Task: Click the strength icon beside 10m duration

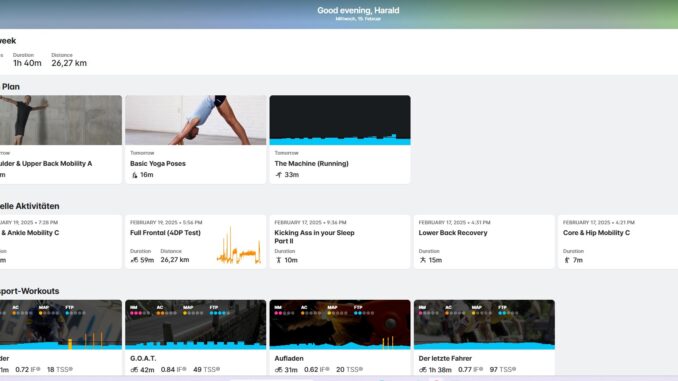Action: coord(278,260)
